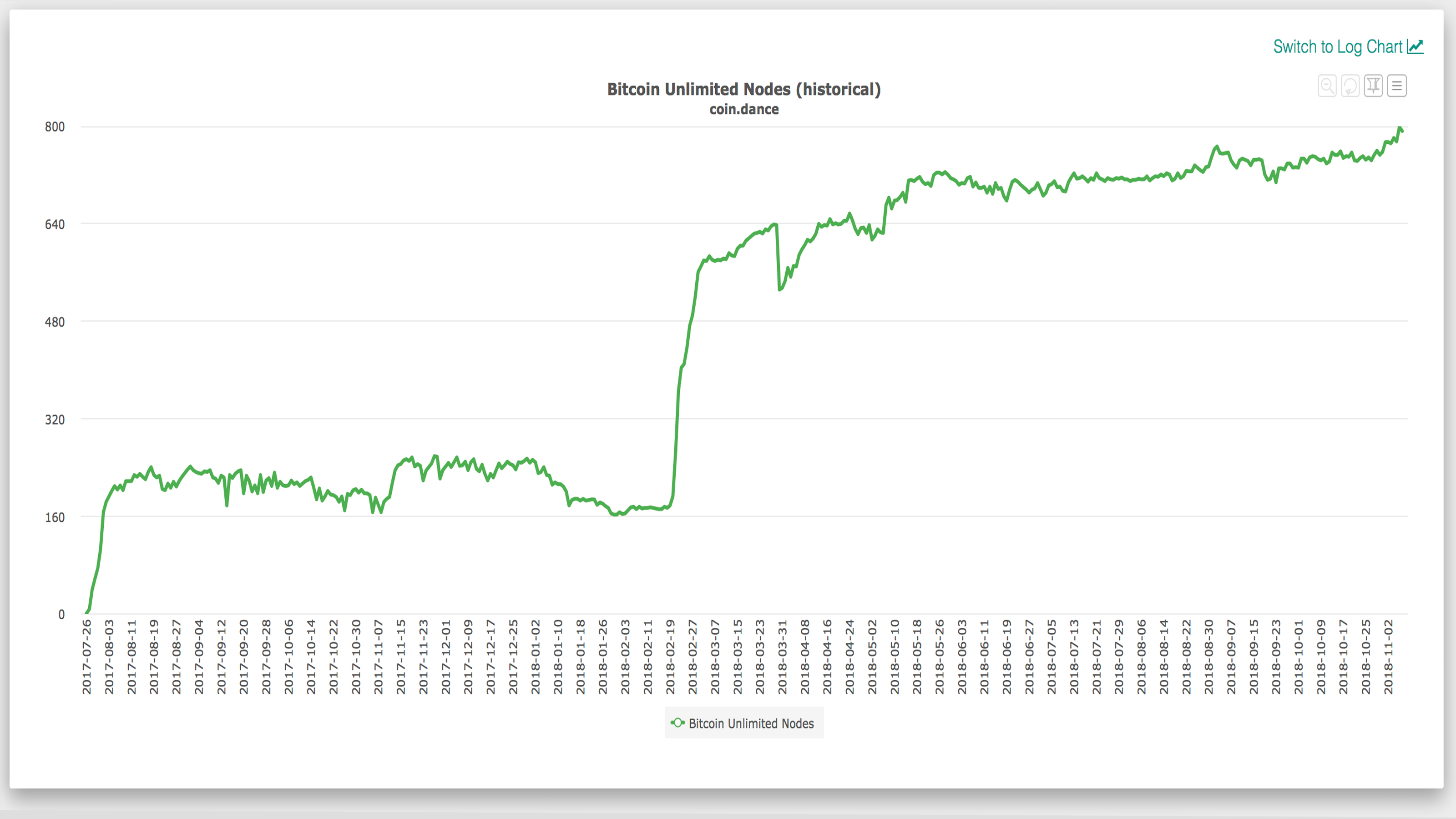Click the 2018-05-18 x-axis date label
Screen dimensions: 1456x819
917,657
